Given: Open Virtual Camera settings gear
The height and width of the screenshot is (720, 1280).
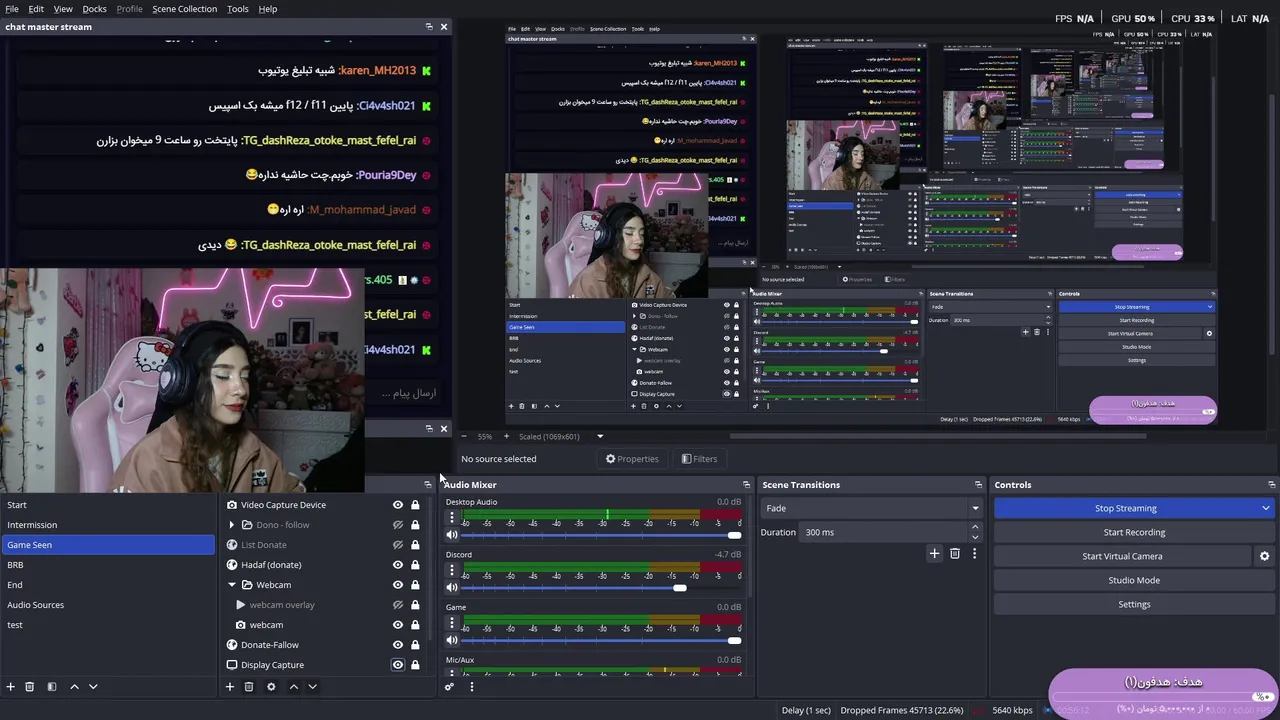Looking at the screenshot, I should coord(1264,556).
